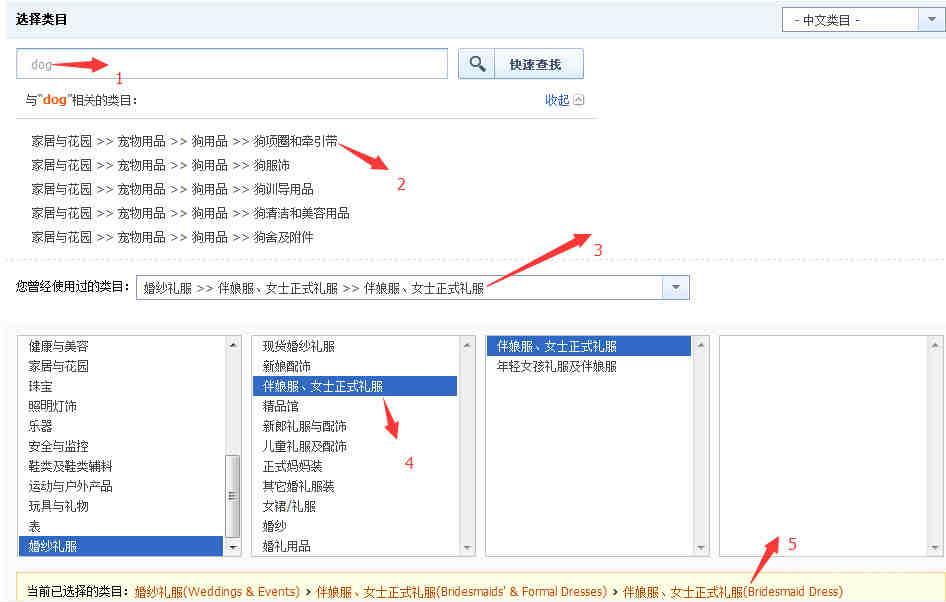Click scroll up arrow of first list
946x602 pixels.
point(233,344)
